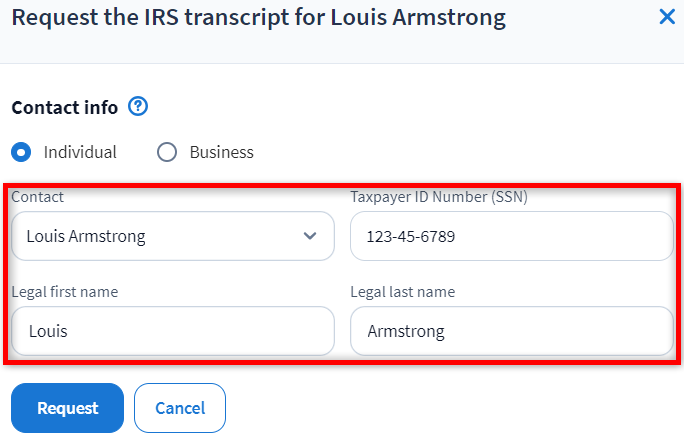
Task: Close the IRS transcript request dialog
Action: (667, 17)
